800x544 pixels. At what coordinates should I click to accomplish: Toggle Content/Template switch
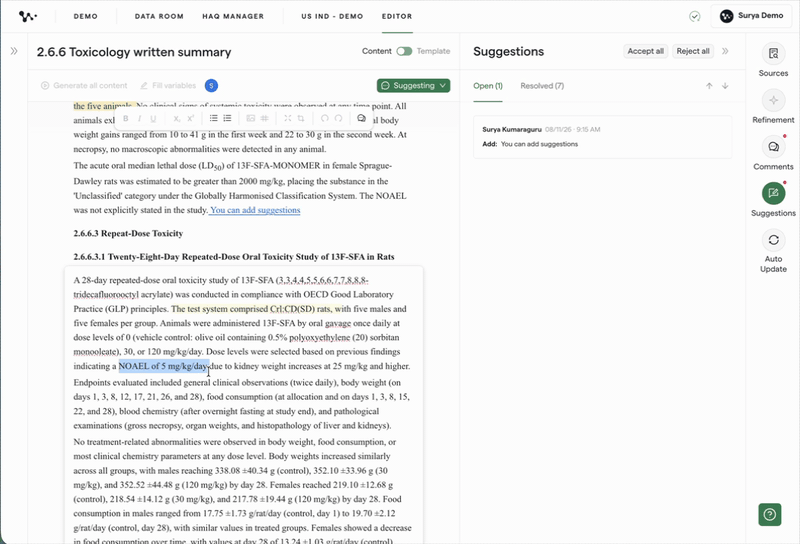click(x=404, y=51)
